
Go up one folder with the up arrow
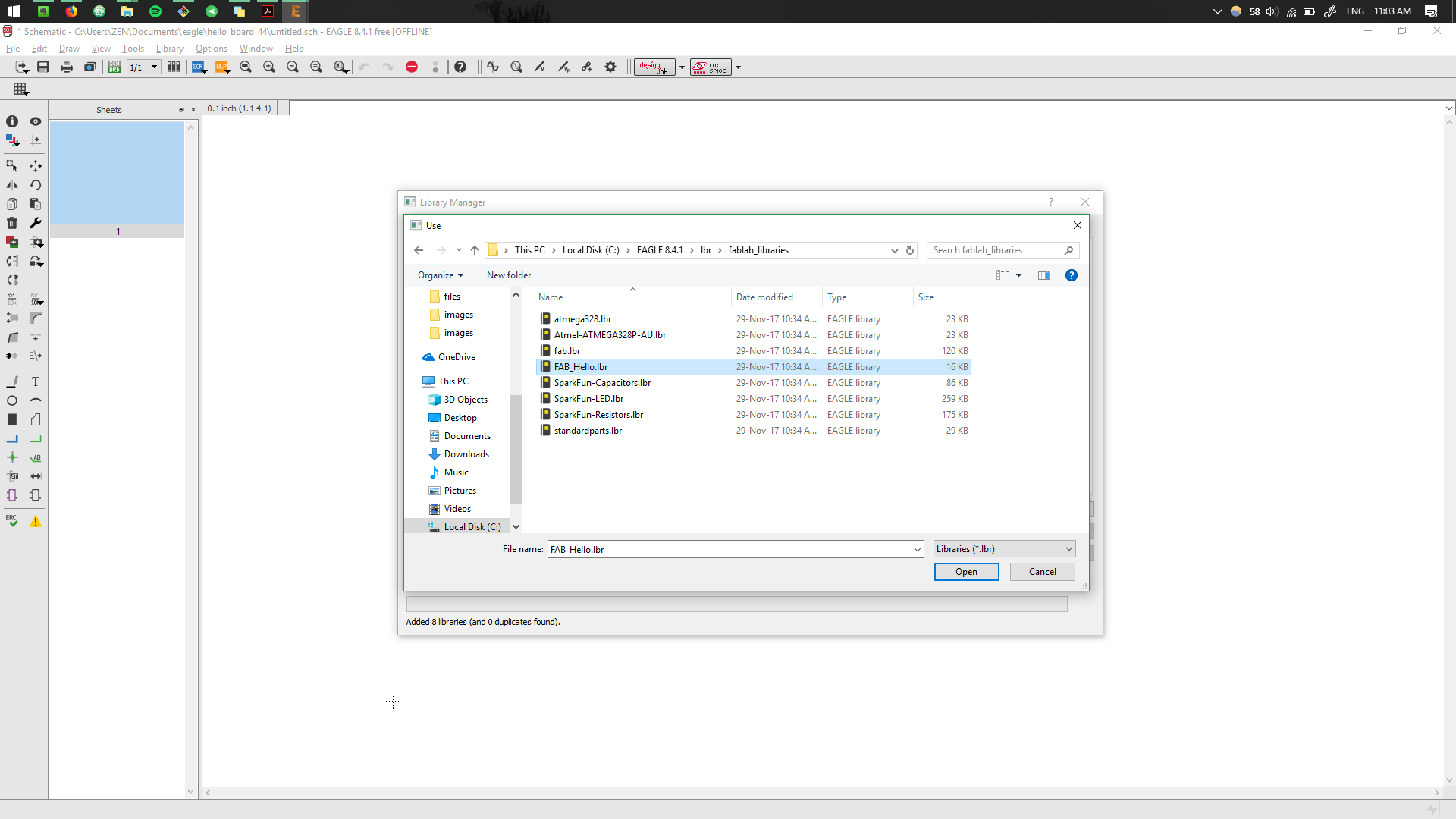click(475, 250)
